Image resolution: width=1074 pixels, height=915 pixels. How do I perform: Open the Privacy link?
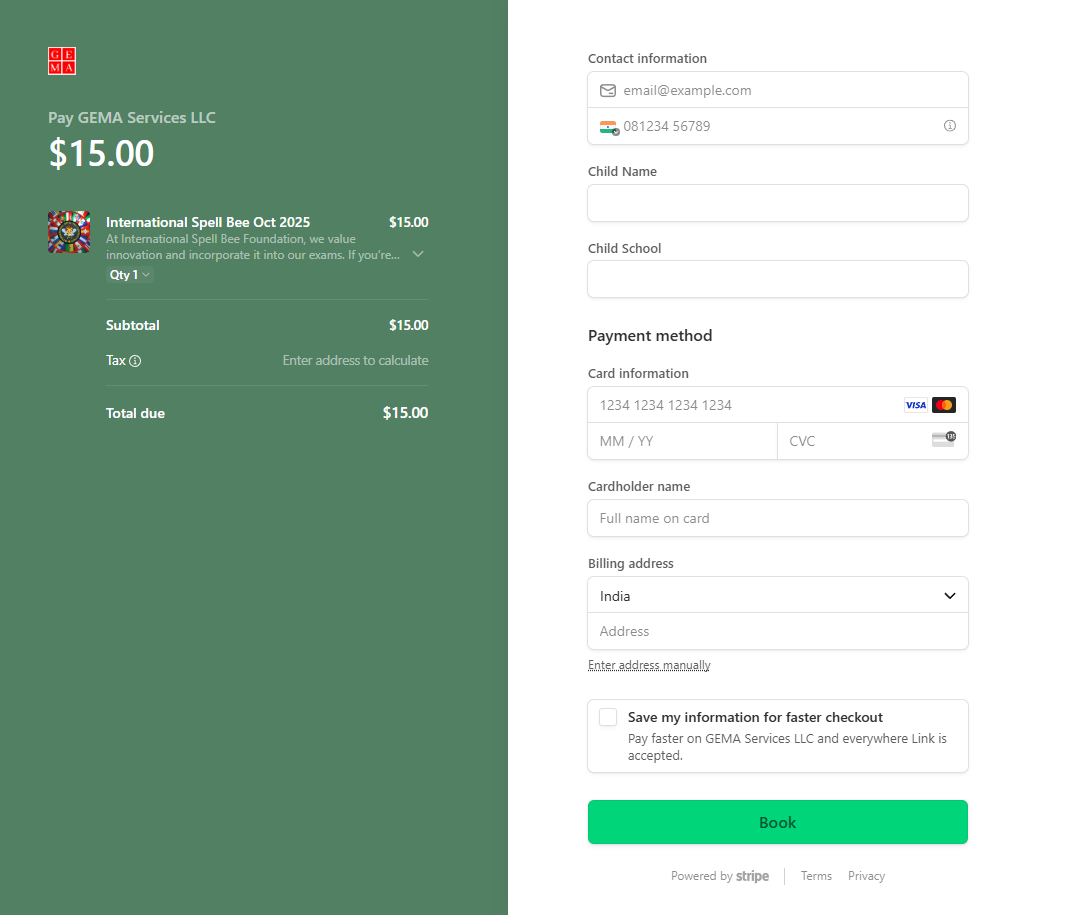[x=866, y=876]
